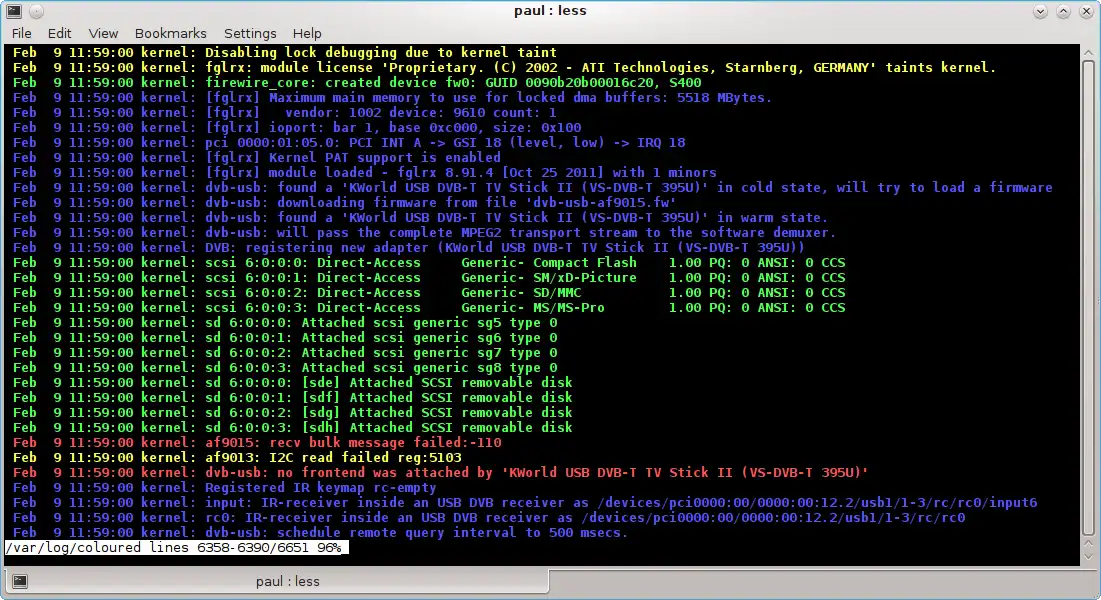1101x600 pixels.
Task: Click the 'Kernel PAT support is enabled' line
Action: click(x=257, y=157)
